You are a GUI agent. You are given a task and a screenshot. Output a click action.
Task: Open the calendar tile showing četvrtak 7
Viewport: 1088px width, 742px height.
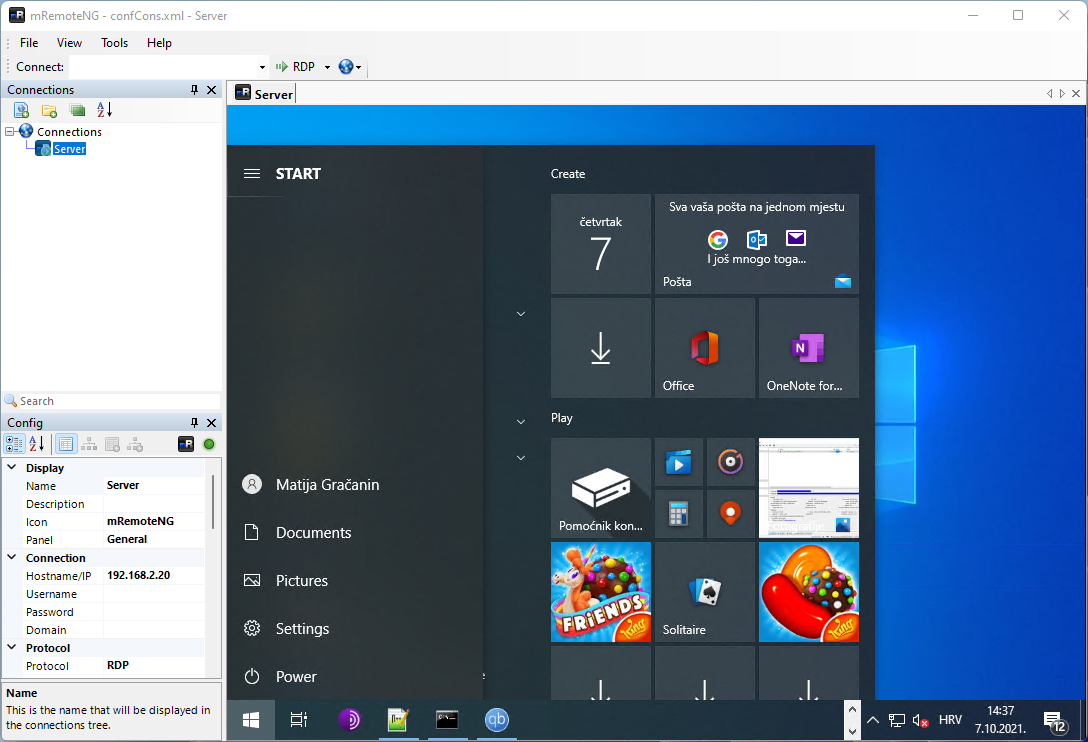pos(601,244)
